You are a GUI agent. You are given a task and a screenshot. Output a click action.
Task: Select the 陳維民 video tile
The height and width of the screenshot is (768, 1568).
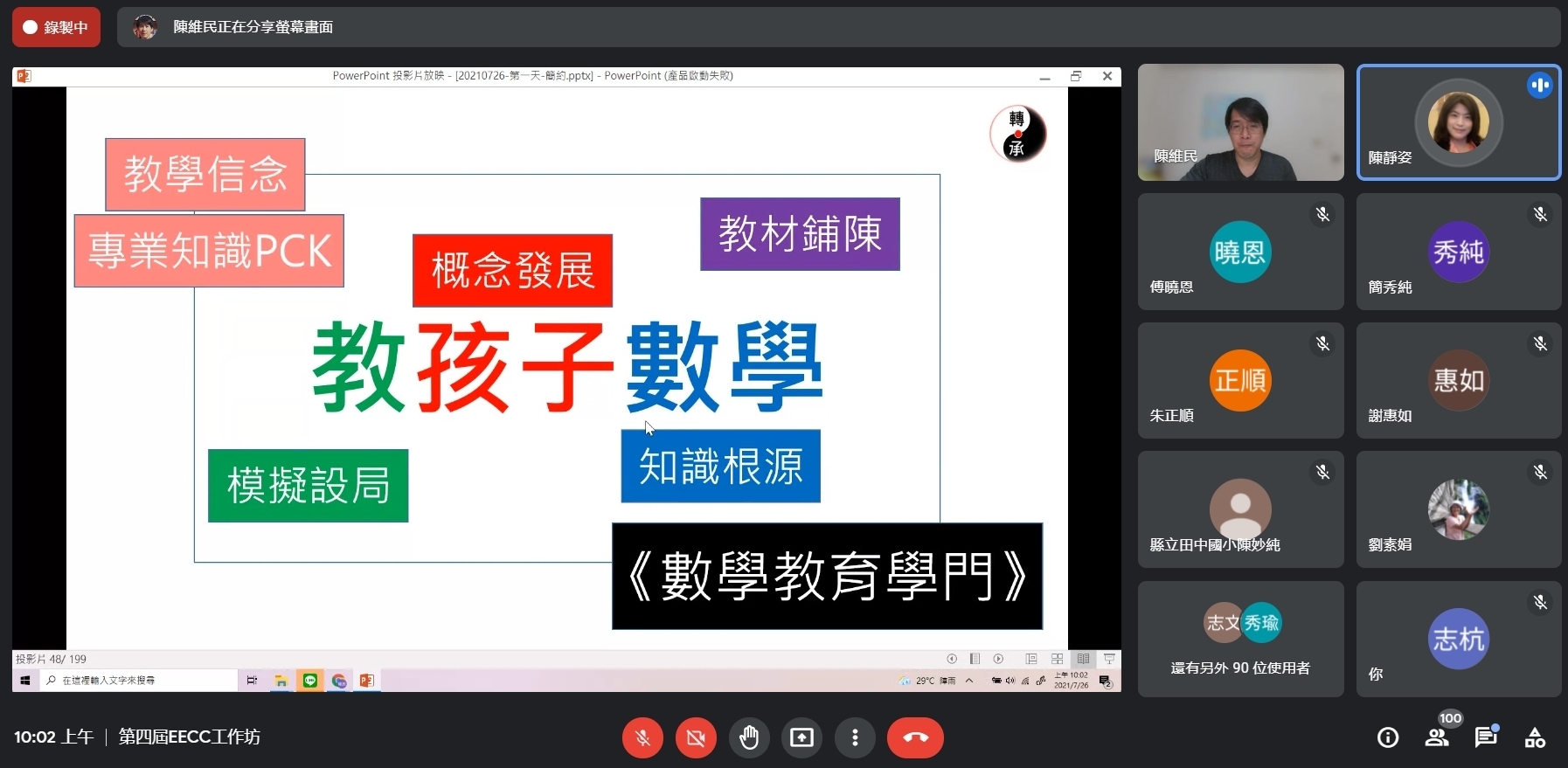click(1240, 122)
